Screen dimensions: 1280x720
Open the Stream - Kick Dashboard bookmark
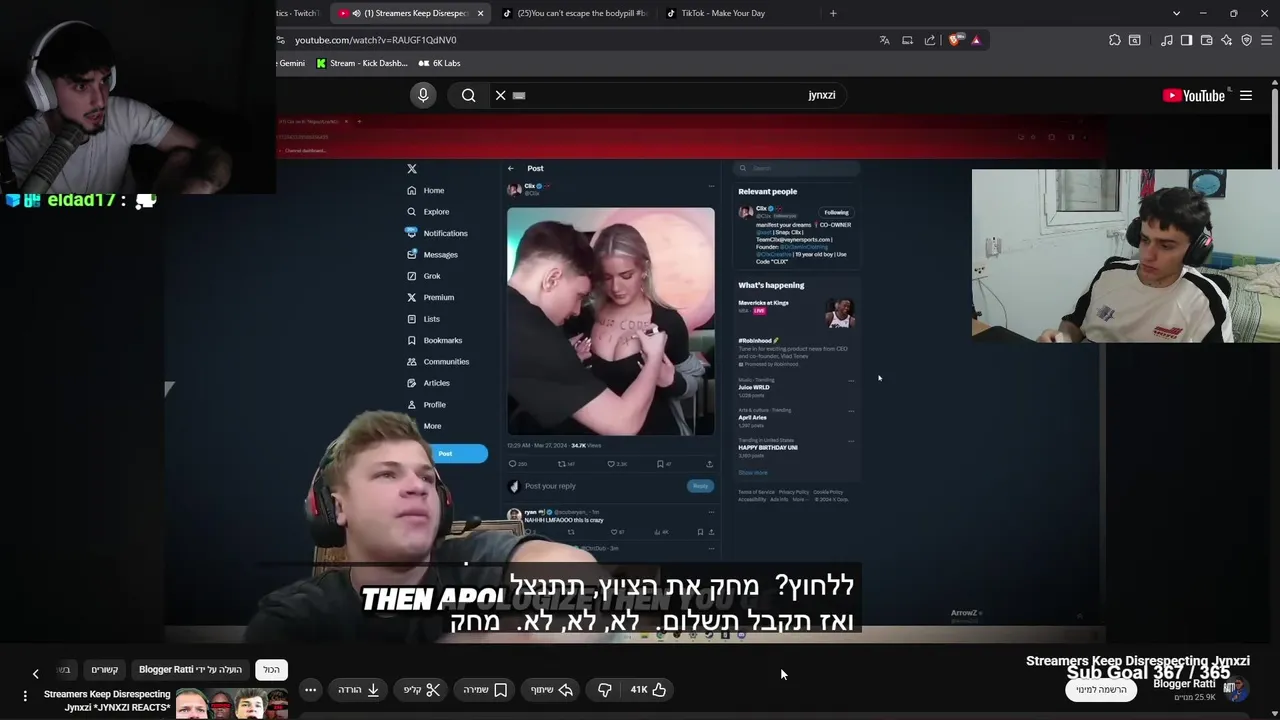[361, 63]
